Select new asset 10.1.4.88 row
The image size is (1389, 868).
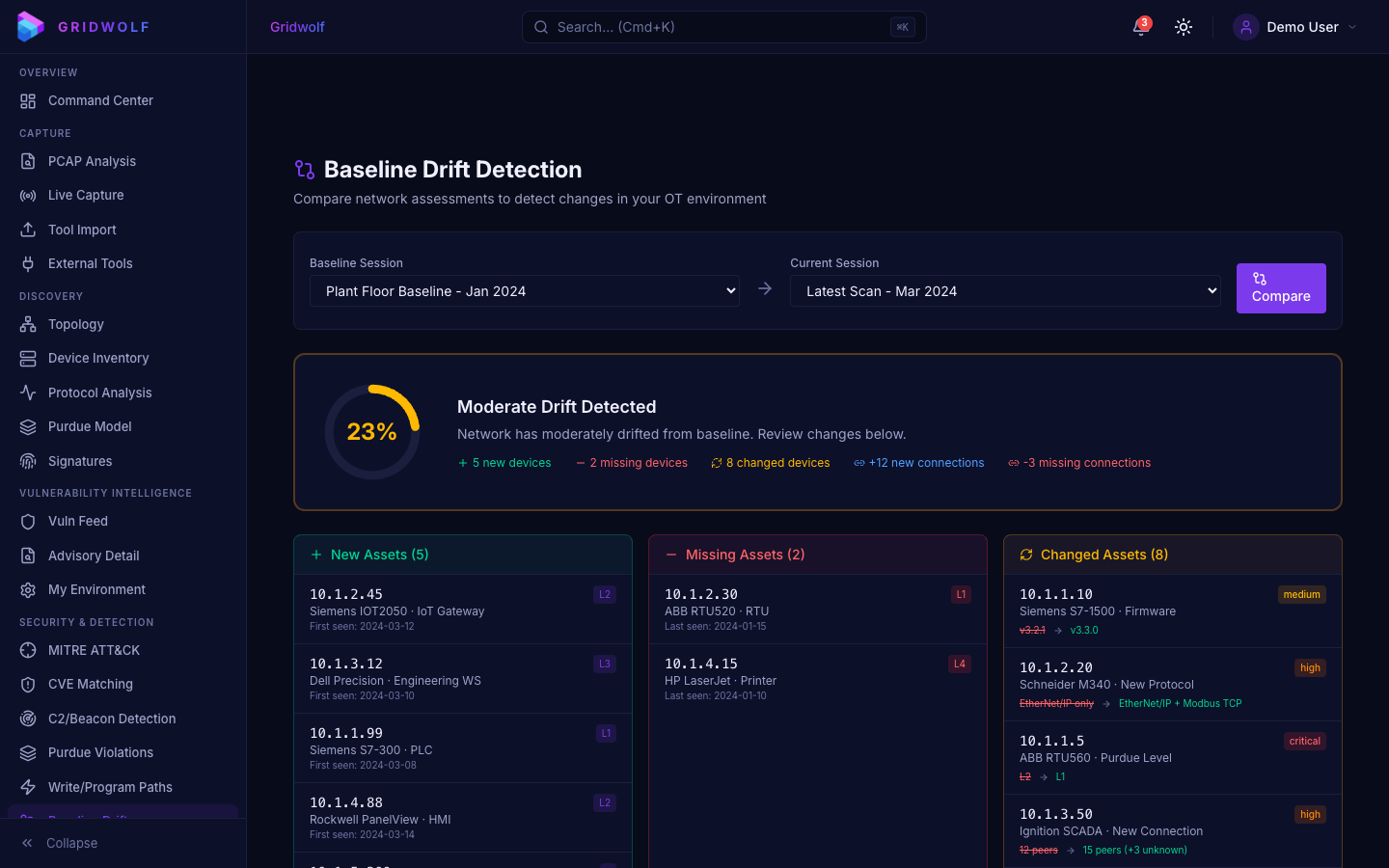(x=463, y=818)
